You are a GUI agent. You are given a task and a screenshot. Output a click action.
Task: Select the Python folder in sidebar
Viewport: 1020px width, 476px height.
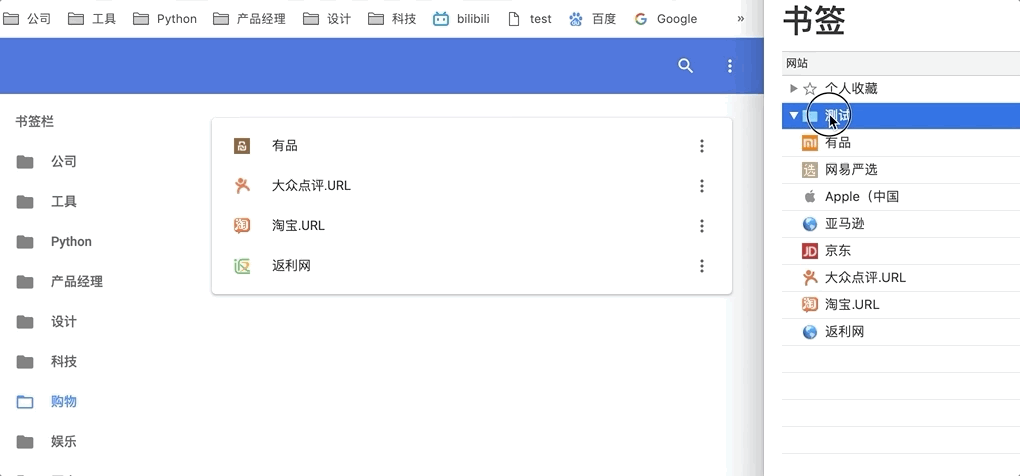pyautogui.click(x=54, y=242)
